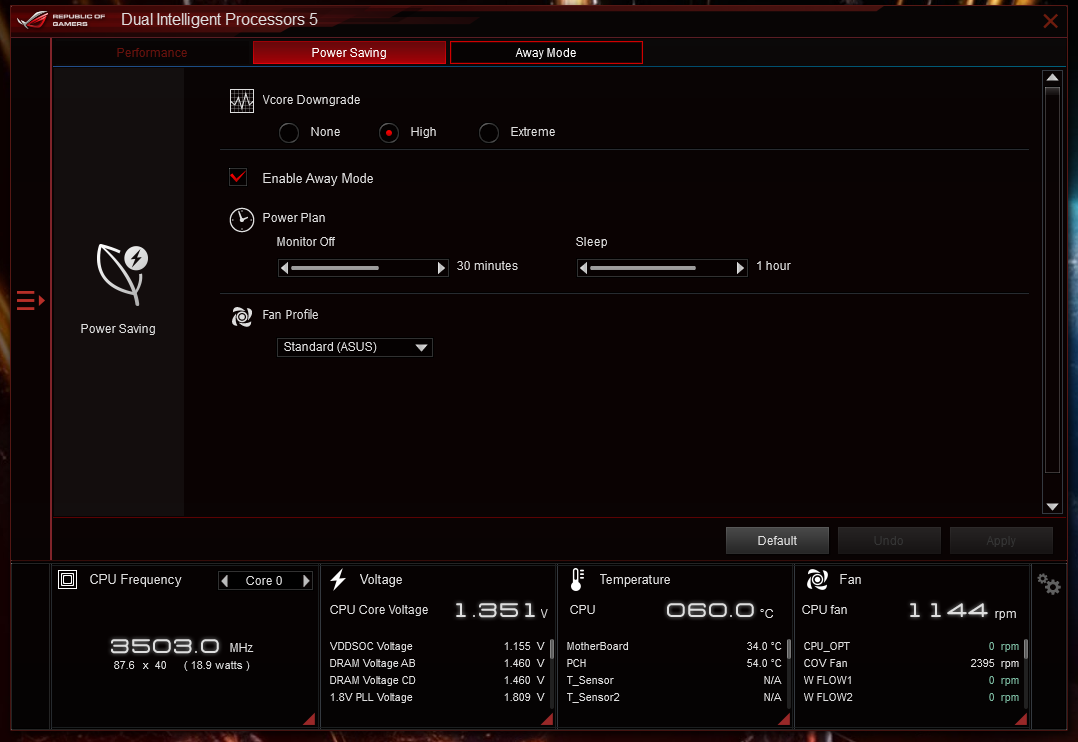
Task: Click the COV Fan row
Action: pos(911,664)
